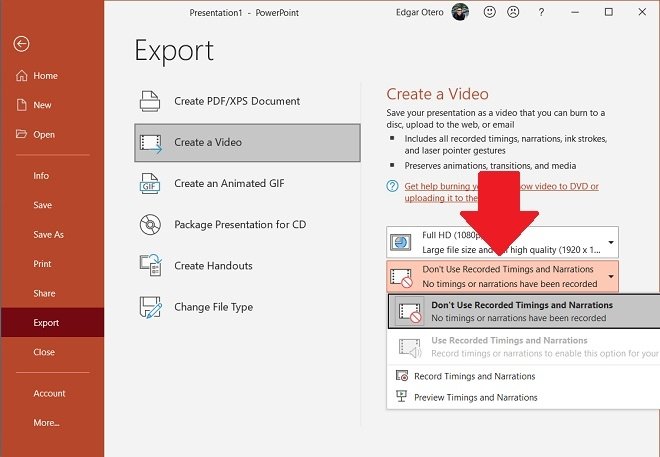Select Create PDF/XPS Document option
The width and height of the screenshot is (660, 457).
click(x=247, y=101)
